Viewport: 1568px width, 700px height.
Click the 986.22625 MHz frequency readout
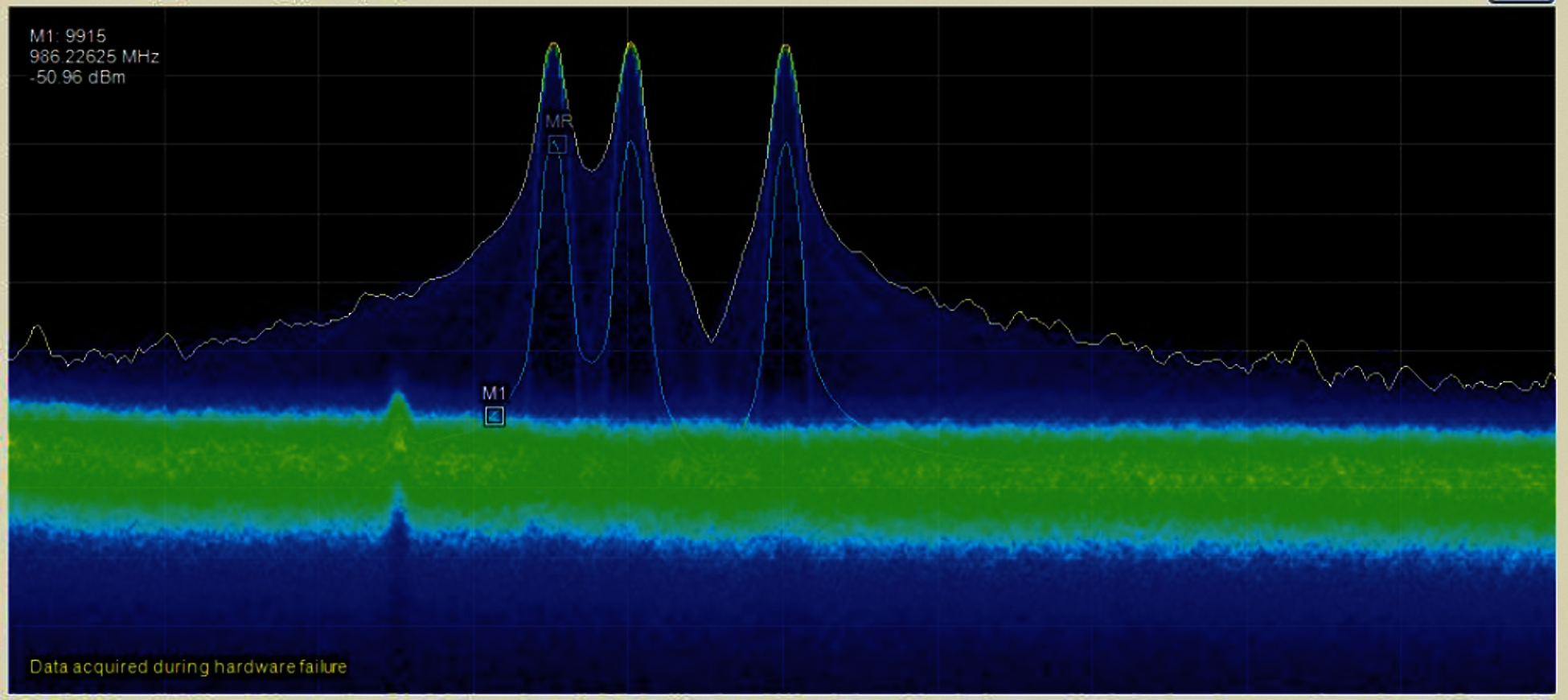pos(94,57)
